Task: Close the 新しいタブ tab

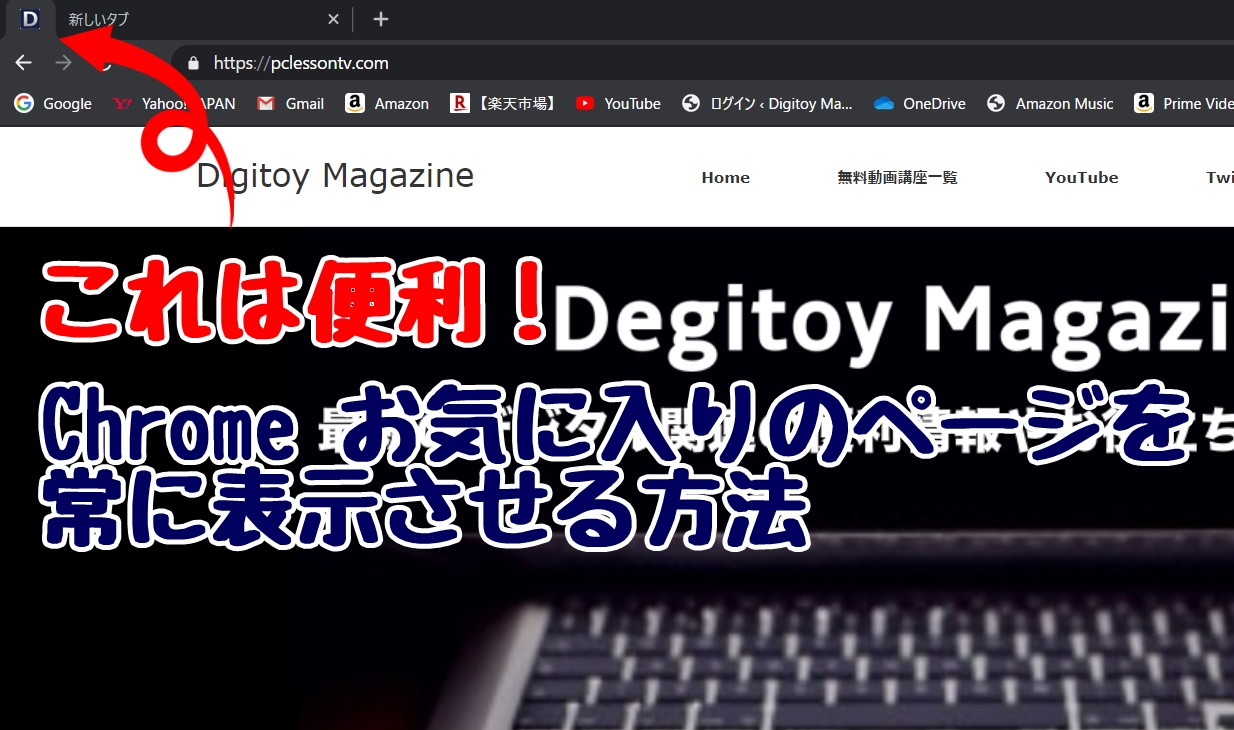Action: tap(333, 19)
